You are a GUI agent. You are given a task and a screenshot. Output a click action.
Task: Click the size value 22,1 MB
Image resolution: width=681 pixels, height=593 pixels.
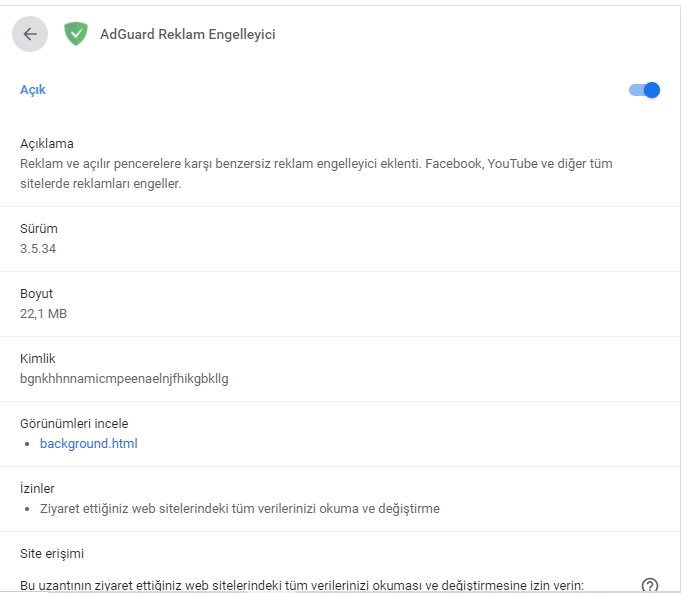point(43,313)
